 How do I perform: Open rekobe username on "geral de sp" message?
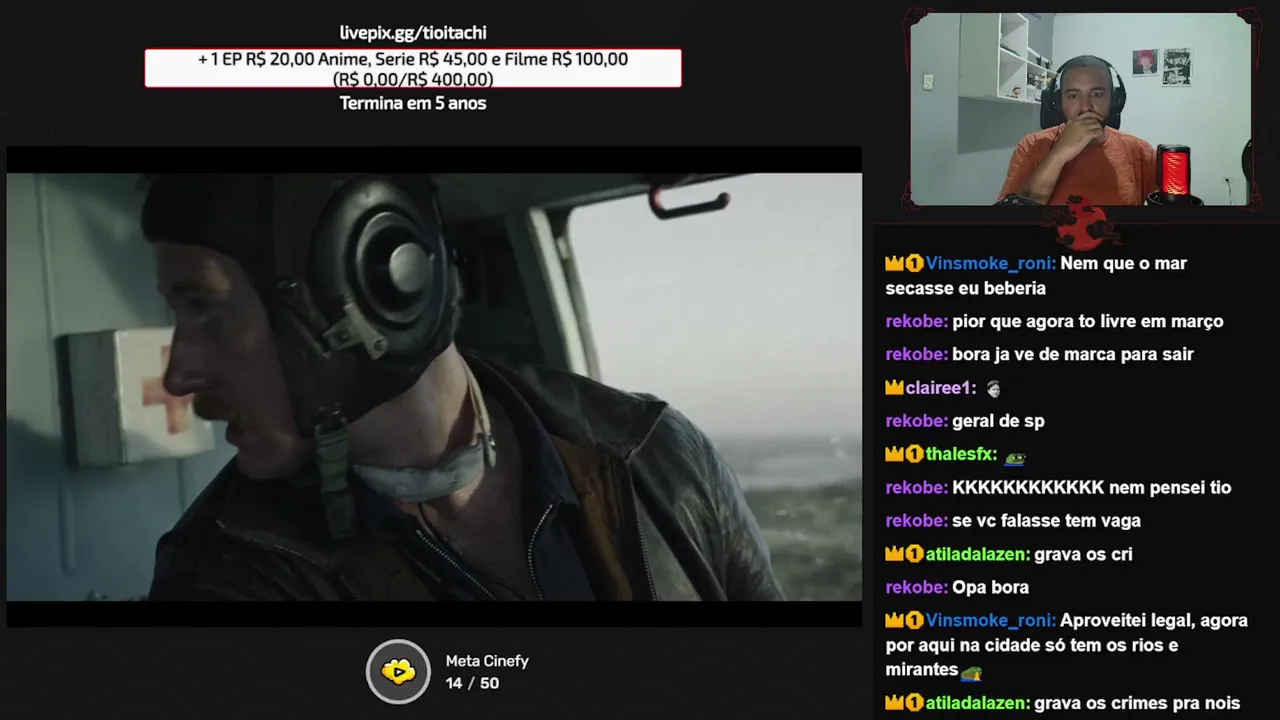click(x=916, y=421)
